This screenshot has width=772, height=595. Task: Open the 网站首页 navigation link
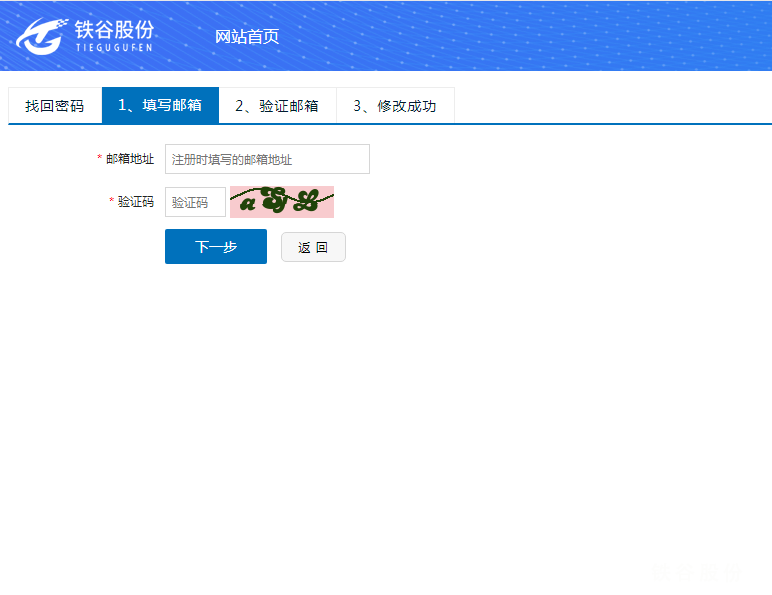(x=246, y=37)
